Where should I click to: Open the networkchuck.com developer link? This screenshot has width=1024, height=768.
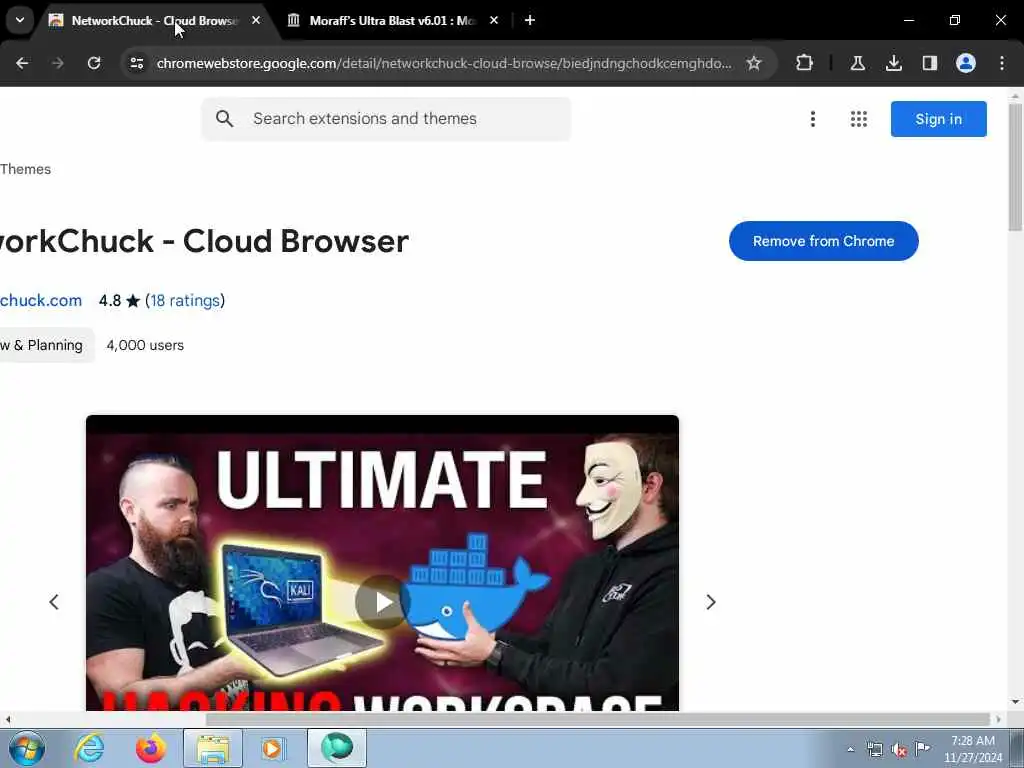[40, 300]
